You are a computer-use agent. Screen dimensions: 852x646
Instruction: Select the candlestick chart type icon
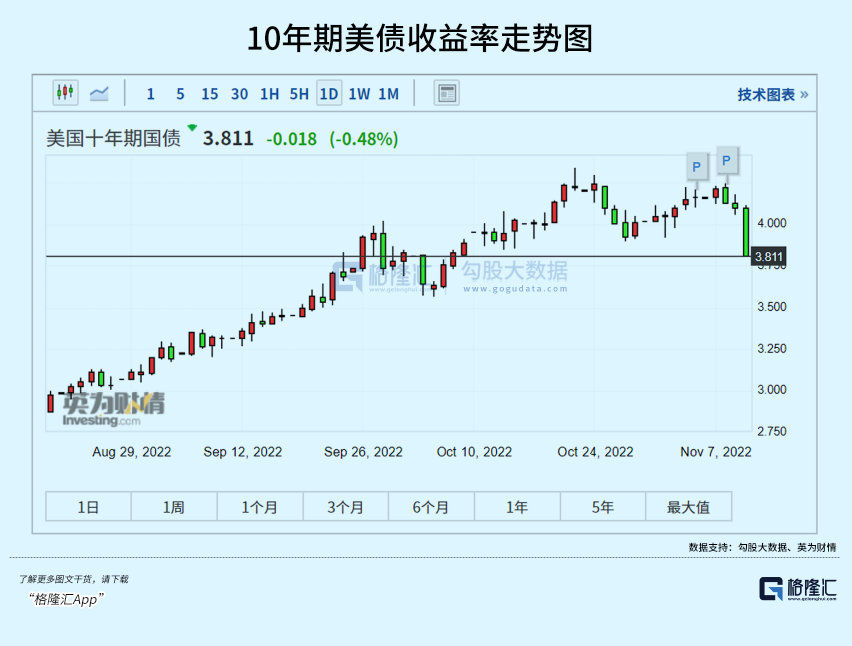point(65,92)
